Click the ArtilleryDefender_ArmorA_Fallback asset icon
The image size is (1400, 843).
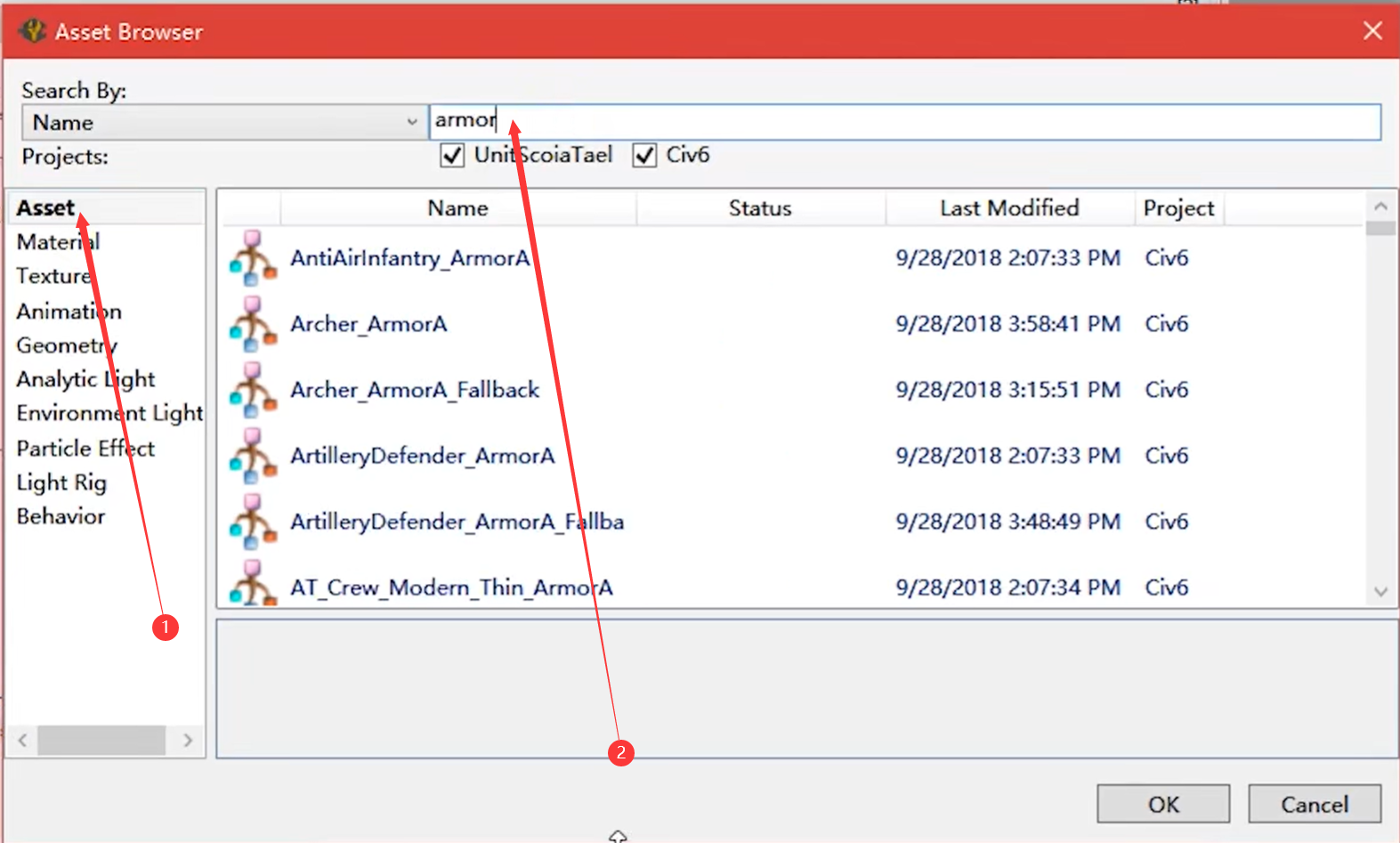(253, 522)
